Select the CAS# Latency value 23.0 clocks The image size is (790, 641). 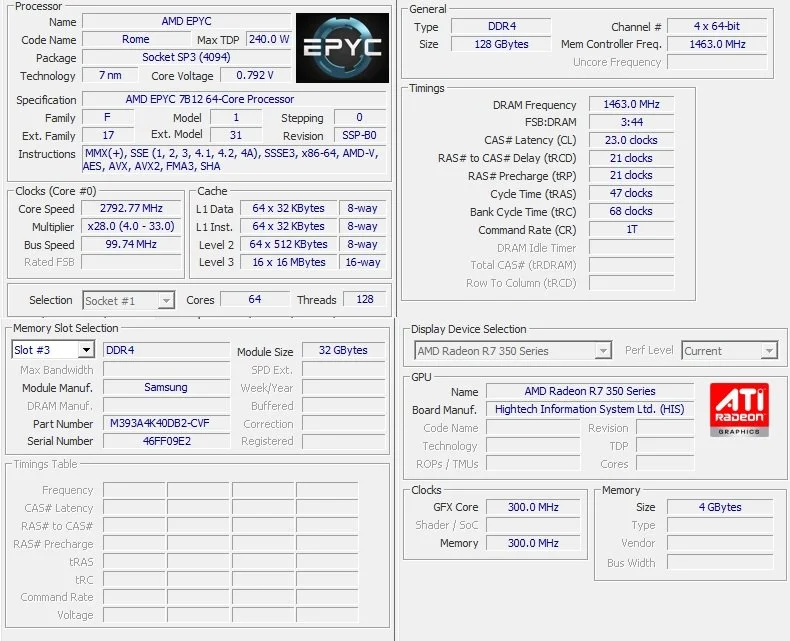(x=631, y=140)
